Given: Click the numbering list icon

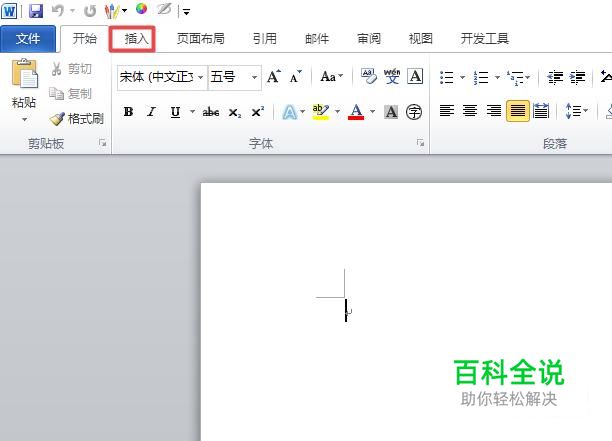Looking at the screenshot, I should pyautogui.click(x=481, y=77).
